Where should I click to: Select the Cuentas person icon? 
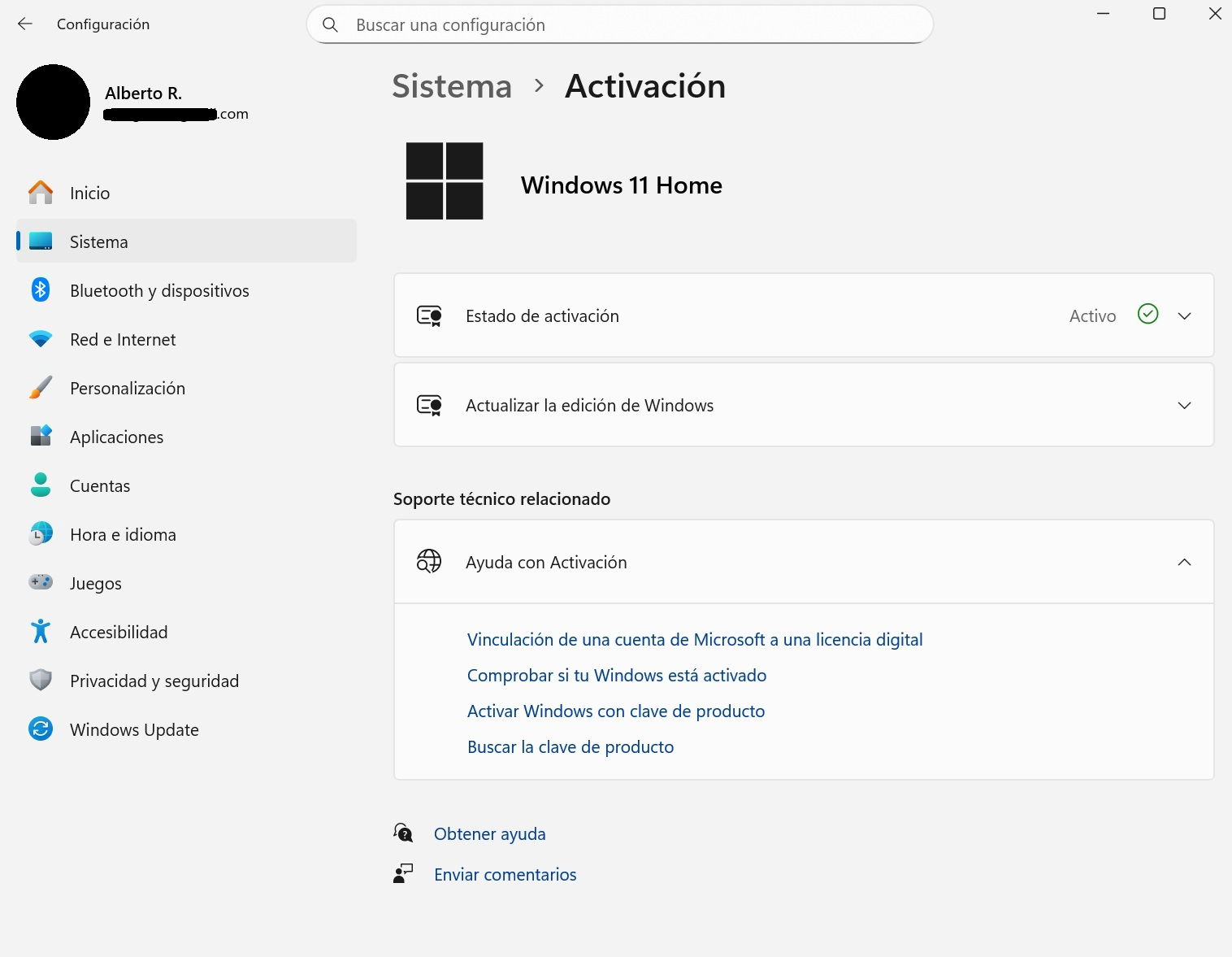coord(40,485)
